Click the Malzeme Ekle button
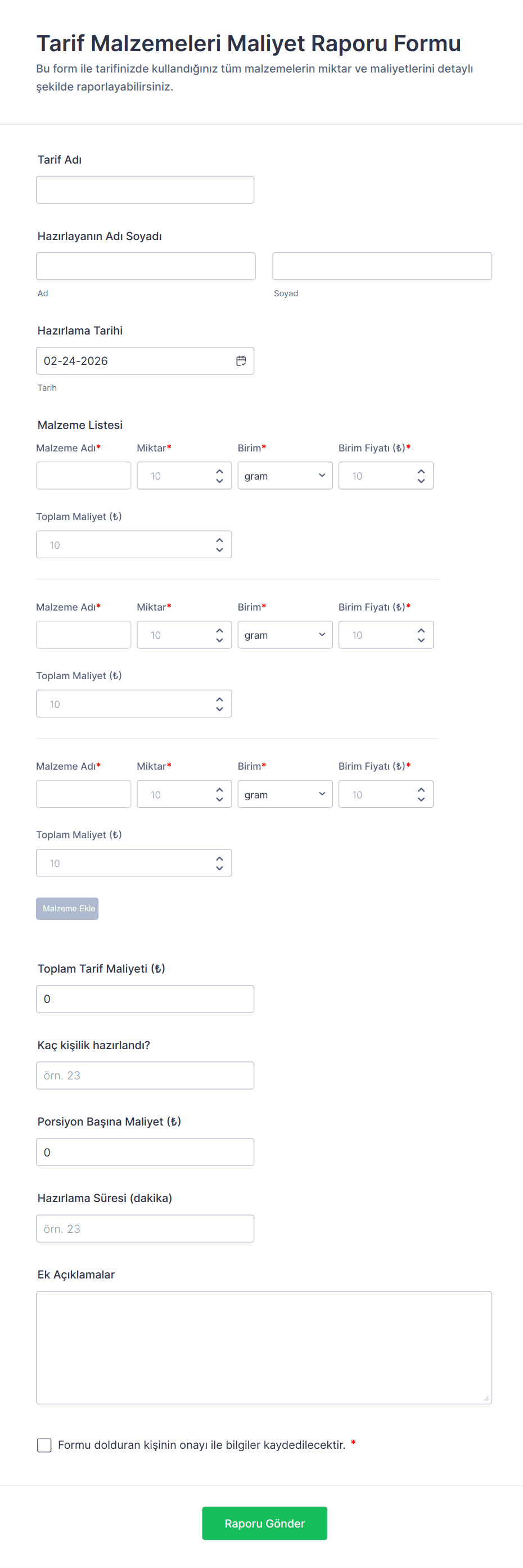The width and height of the screenshot is (523, 1568). [x=67, y=909]
